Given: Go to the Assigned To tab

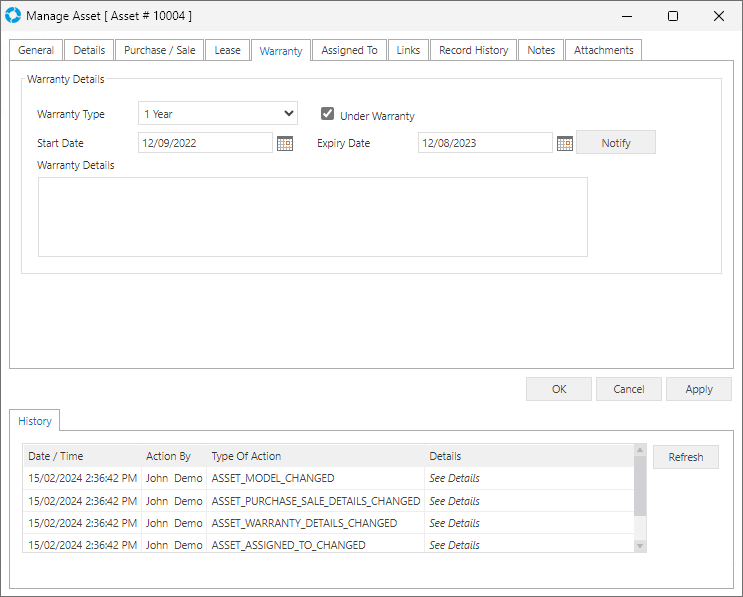Looking at the screenshot, I should (349, 50).
